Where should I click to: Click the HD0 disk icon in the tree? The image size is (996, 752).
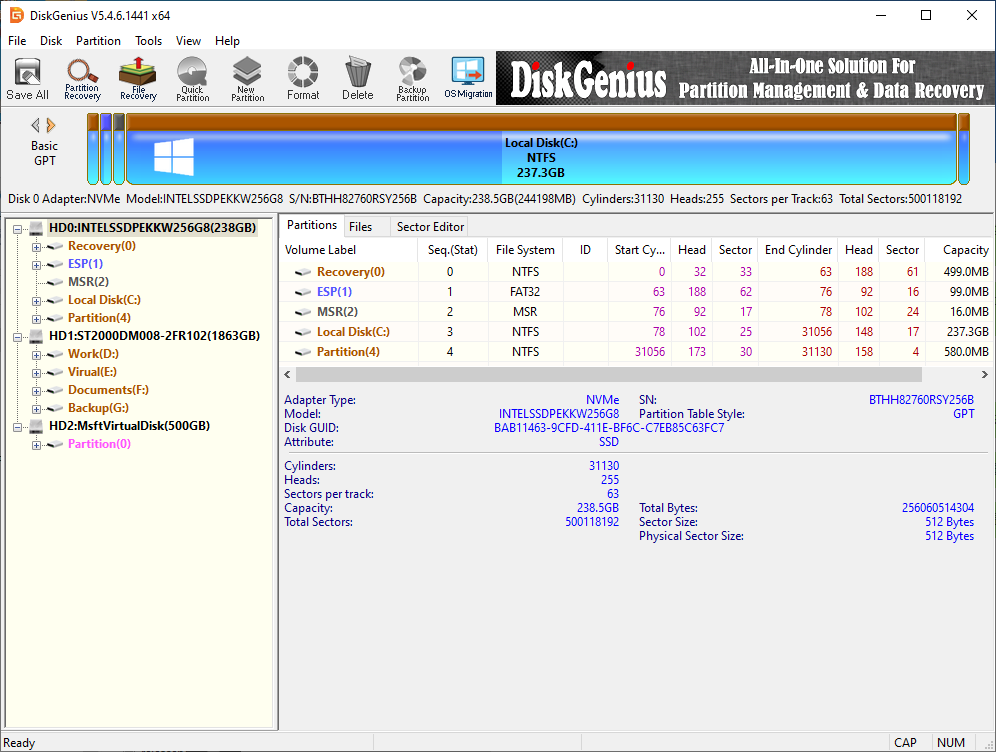[36, 228]
